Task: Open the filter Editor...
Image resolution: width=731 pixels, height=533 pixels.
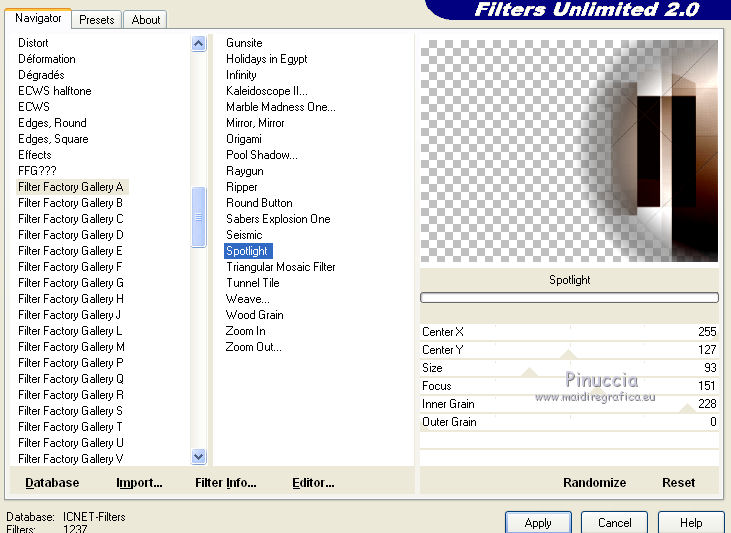Action: point(313,483)
